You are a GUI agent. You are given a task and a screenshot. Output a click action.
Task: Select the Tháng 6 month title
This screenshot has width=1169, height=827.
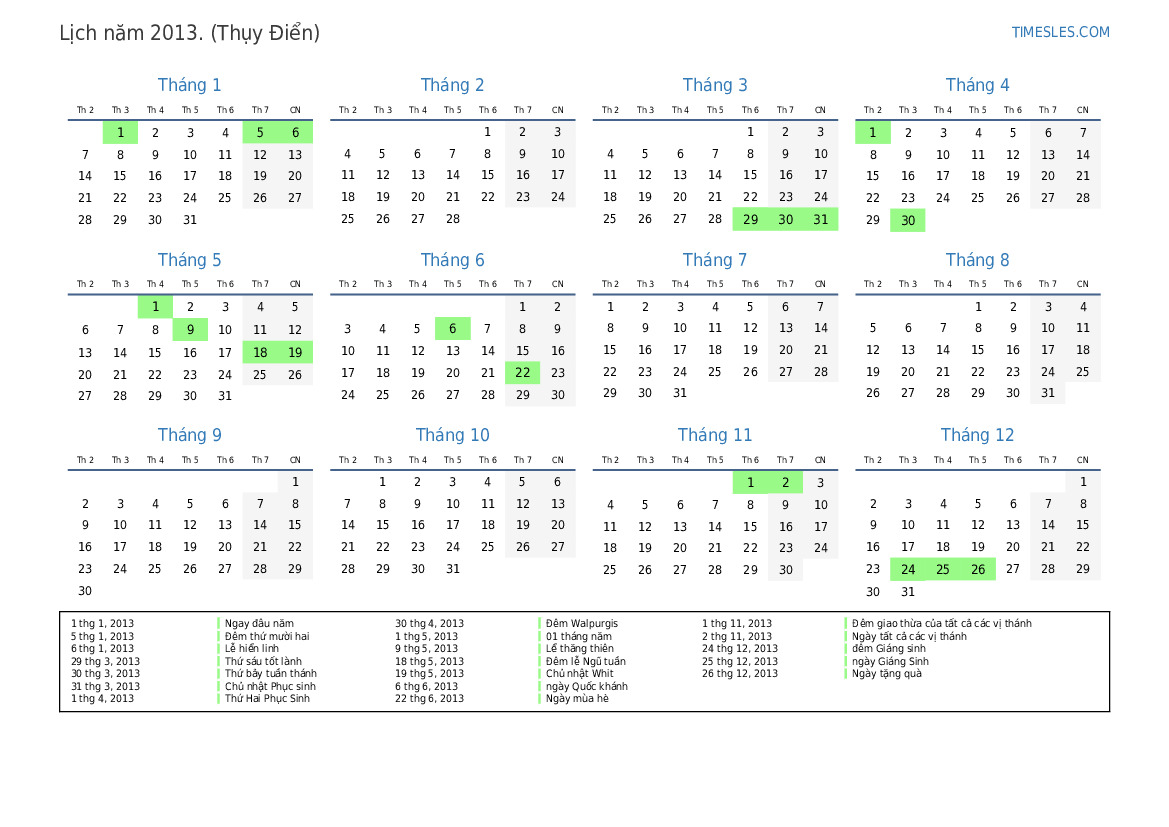coord(452,260)
